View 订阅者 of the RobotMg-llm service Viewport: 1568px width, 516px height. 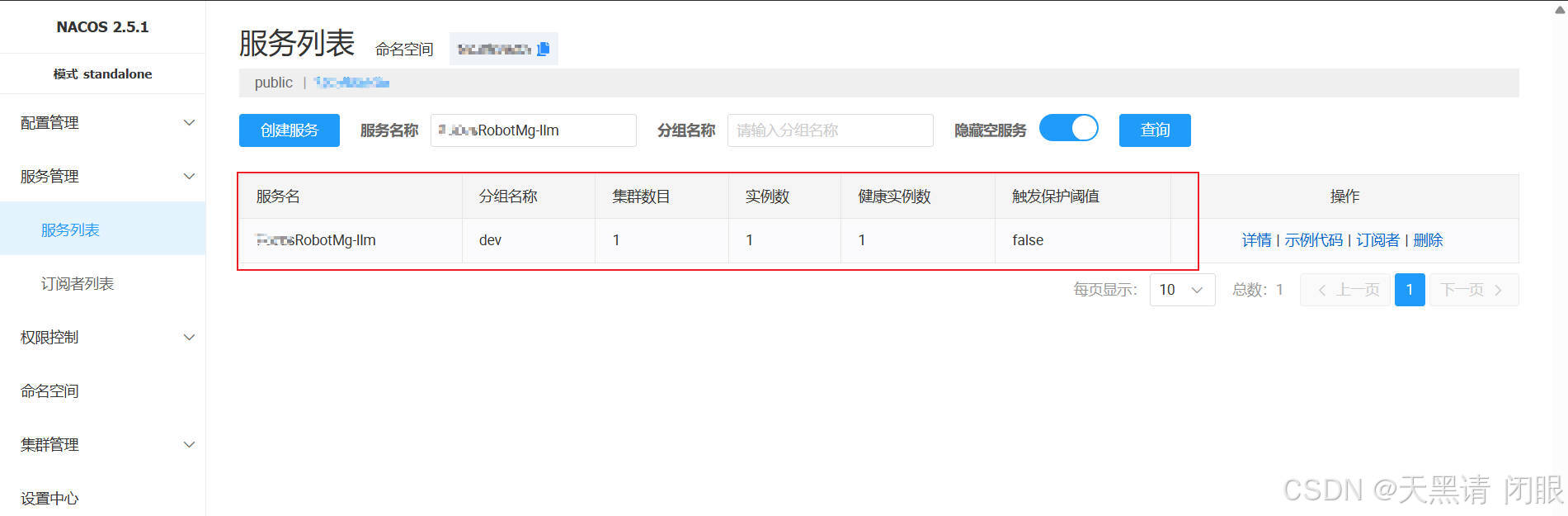(1377, 240)
